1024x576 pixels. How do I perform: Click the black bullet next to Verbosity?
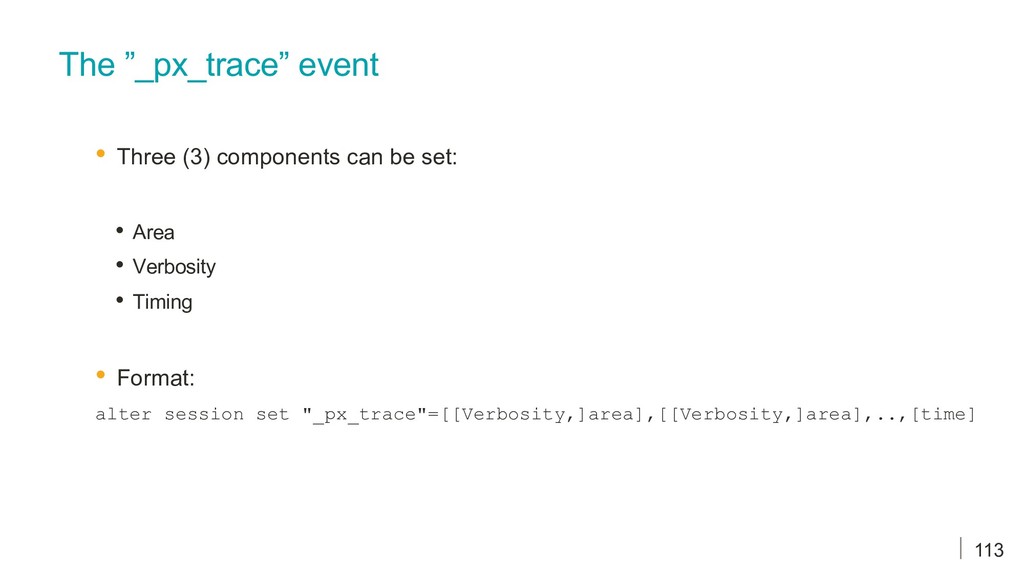[120, 264]
